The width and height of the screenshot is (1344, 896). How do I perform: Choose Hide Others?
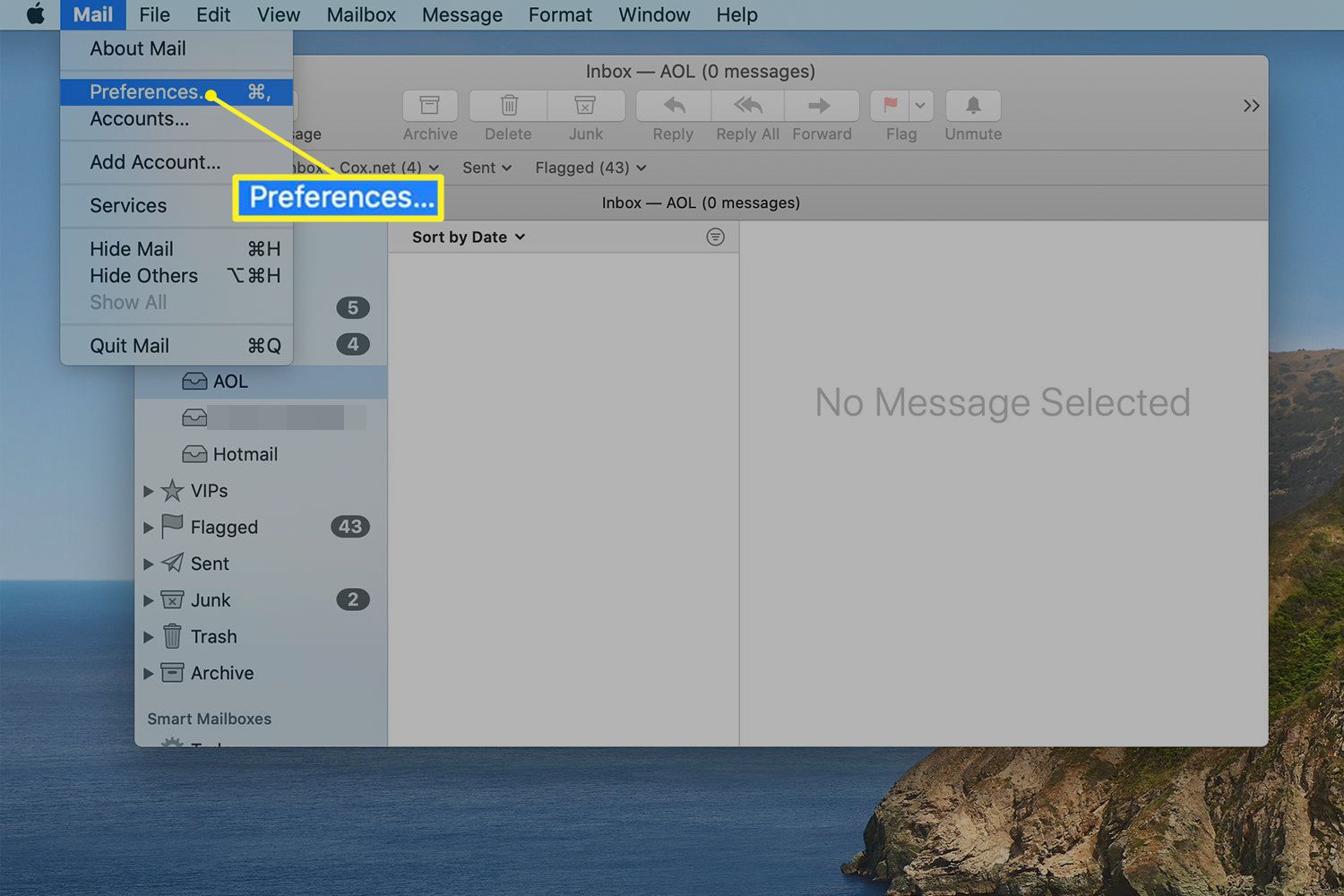coord(177,276)
